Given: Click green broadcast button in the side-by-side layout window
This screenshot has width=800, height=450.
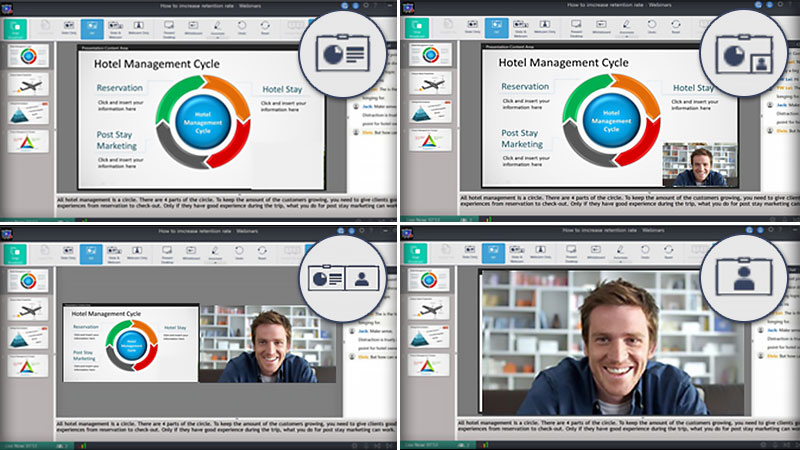Looking at the screenshot, I should [15, 254].
